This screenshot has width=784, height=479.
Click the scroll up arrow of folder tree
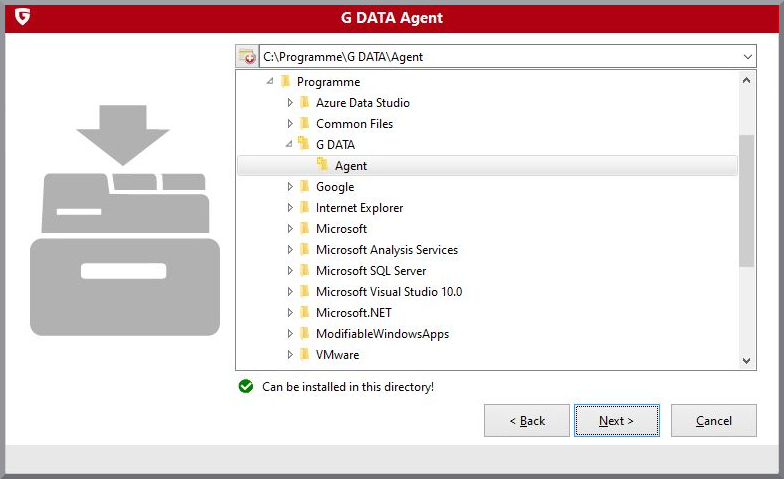(x=746, y=80)
